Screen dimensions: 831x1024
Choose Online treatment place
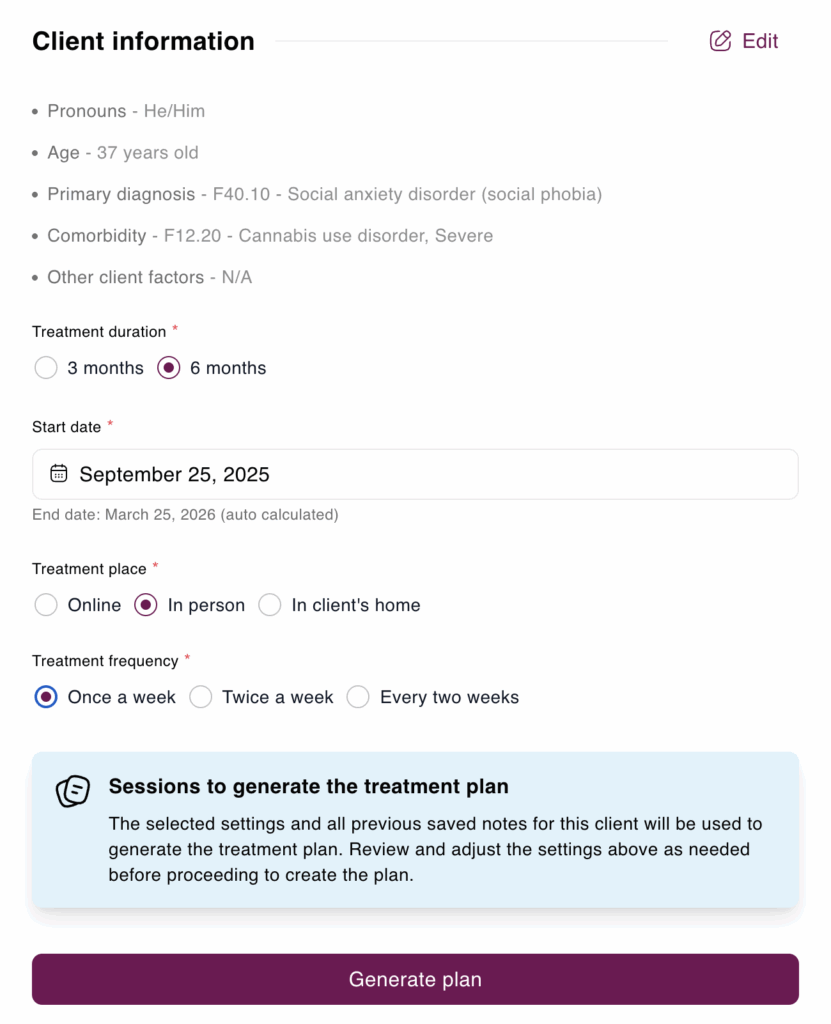46,605
